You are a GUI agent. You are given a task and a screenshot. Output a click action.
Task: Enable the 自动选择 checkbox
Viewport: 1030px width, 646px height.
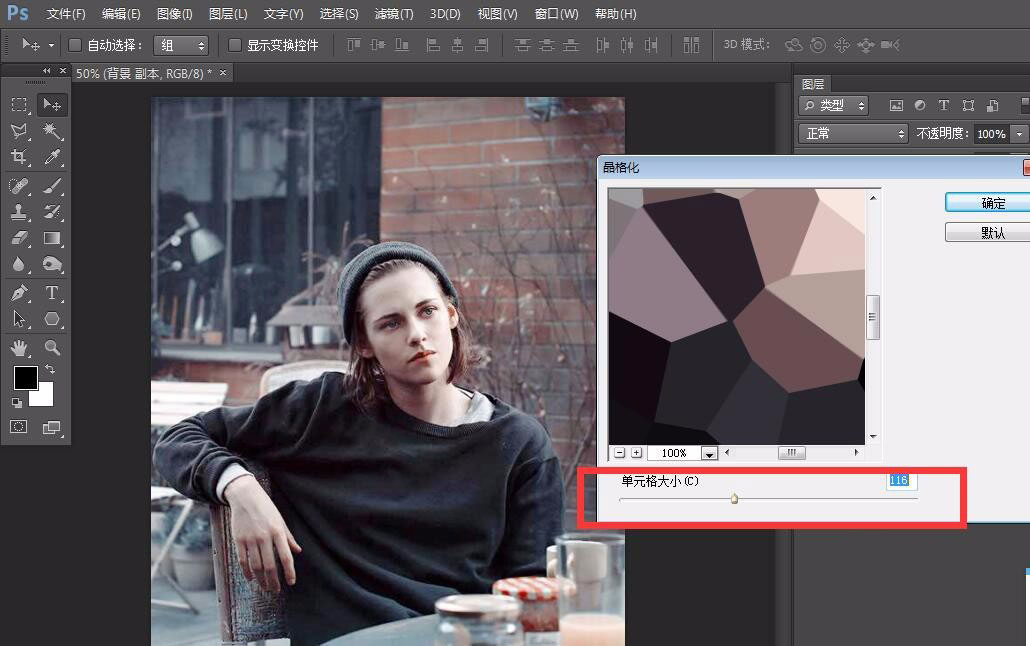pos(74,45)
